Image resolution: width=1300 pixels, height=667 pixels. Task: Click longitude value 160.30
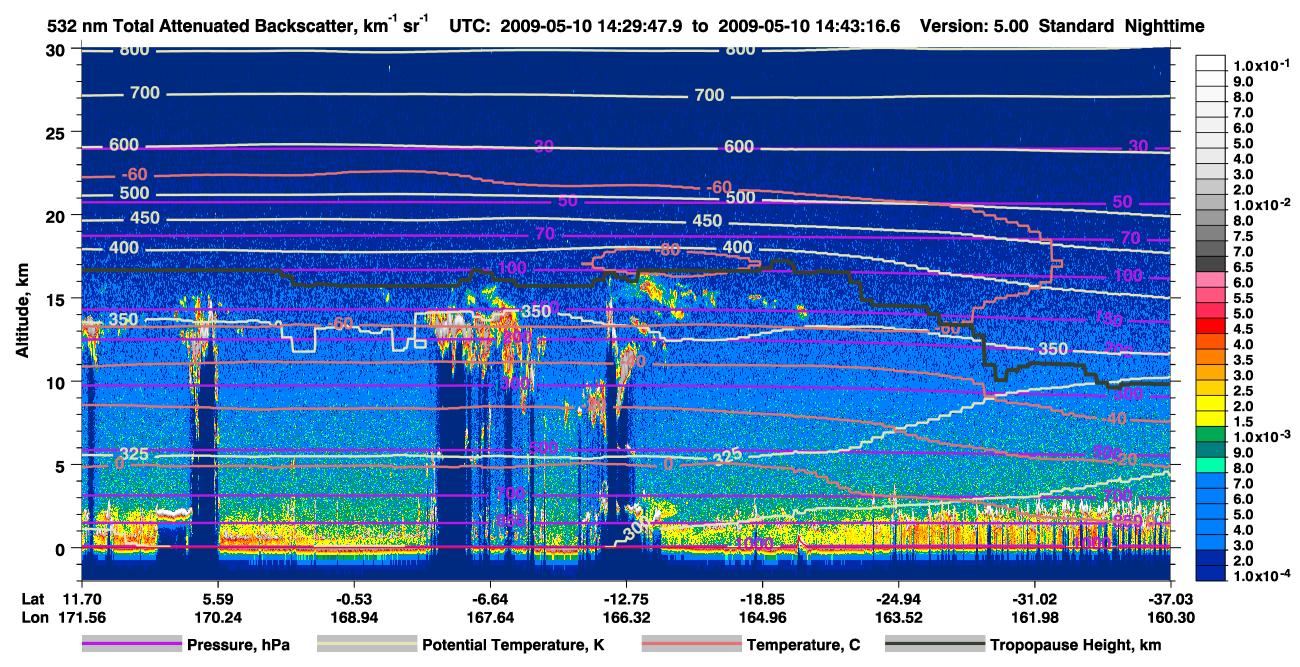click(1170, 617)
